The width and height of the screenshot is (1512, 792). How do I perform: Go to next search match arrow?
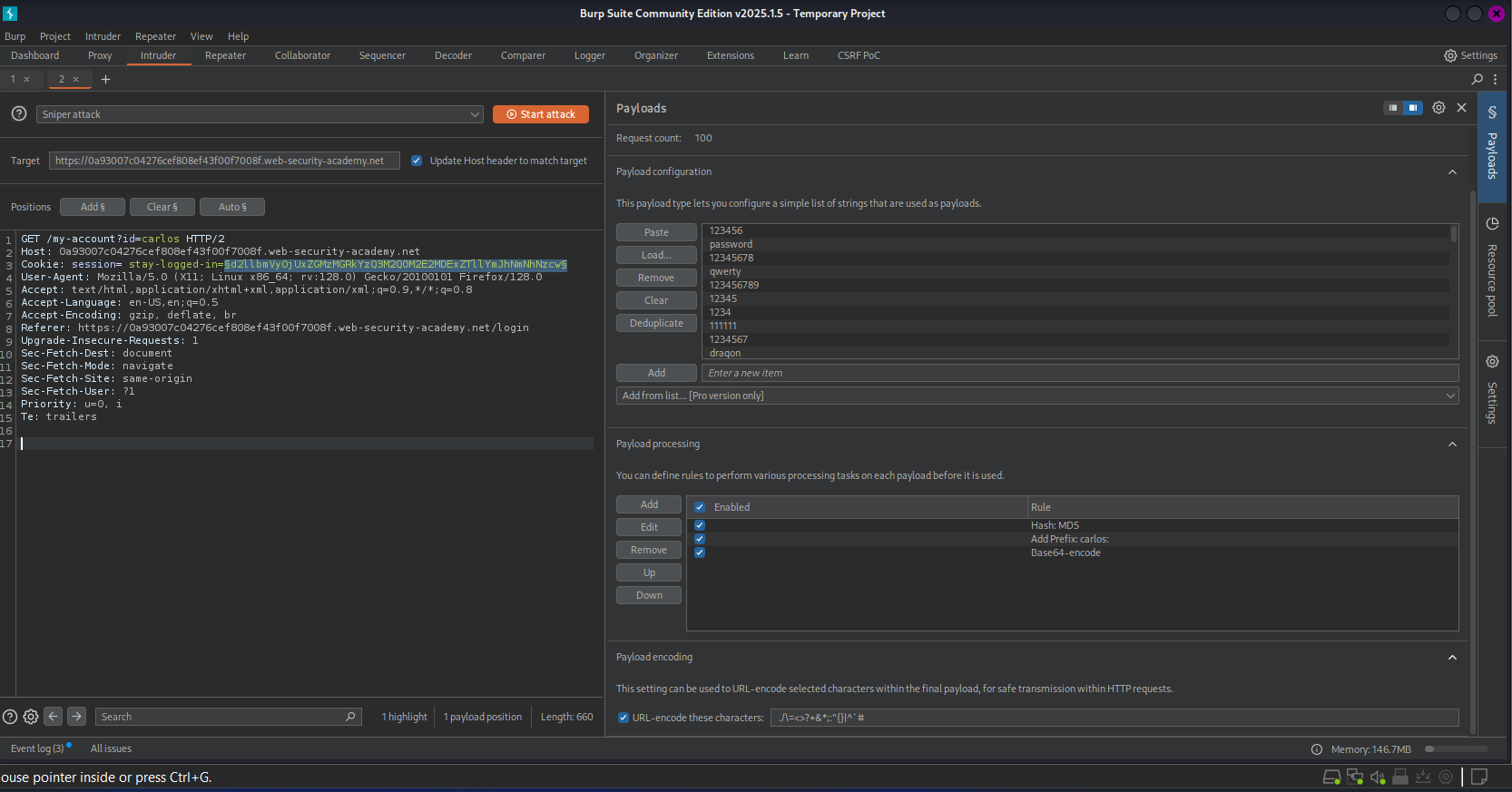pyautogui.click(x=77, y=717)
